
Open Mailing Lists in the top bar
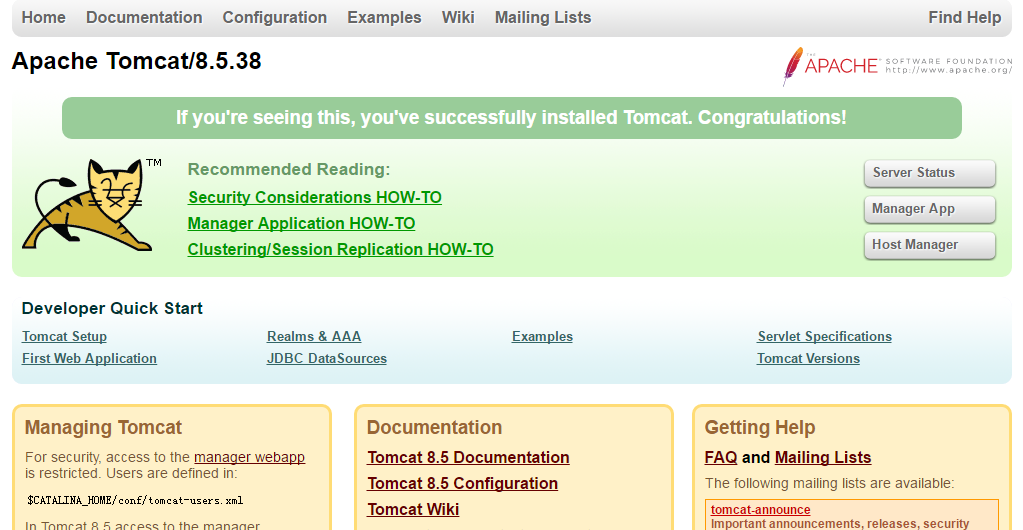(542, 17)
